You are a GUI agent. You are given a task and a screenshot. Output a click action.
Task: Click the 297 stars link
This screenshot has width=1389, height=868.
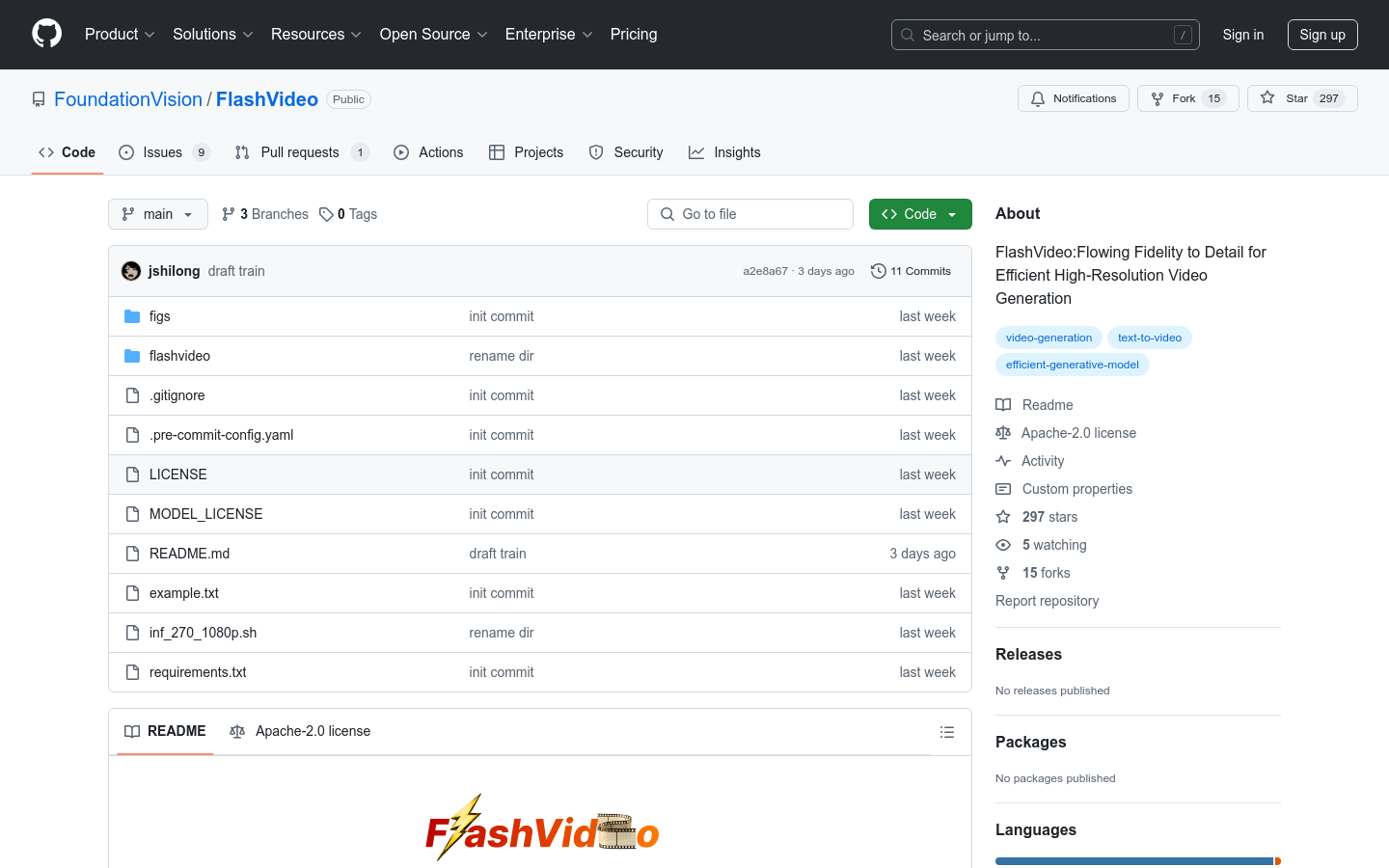pos(1049,517)
